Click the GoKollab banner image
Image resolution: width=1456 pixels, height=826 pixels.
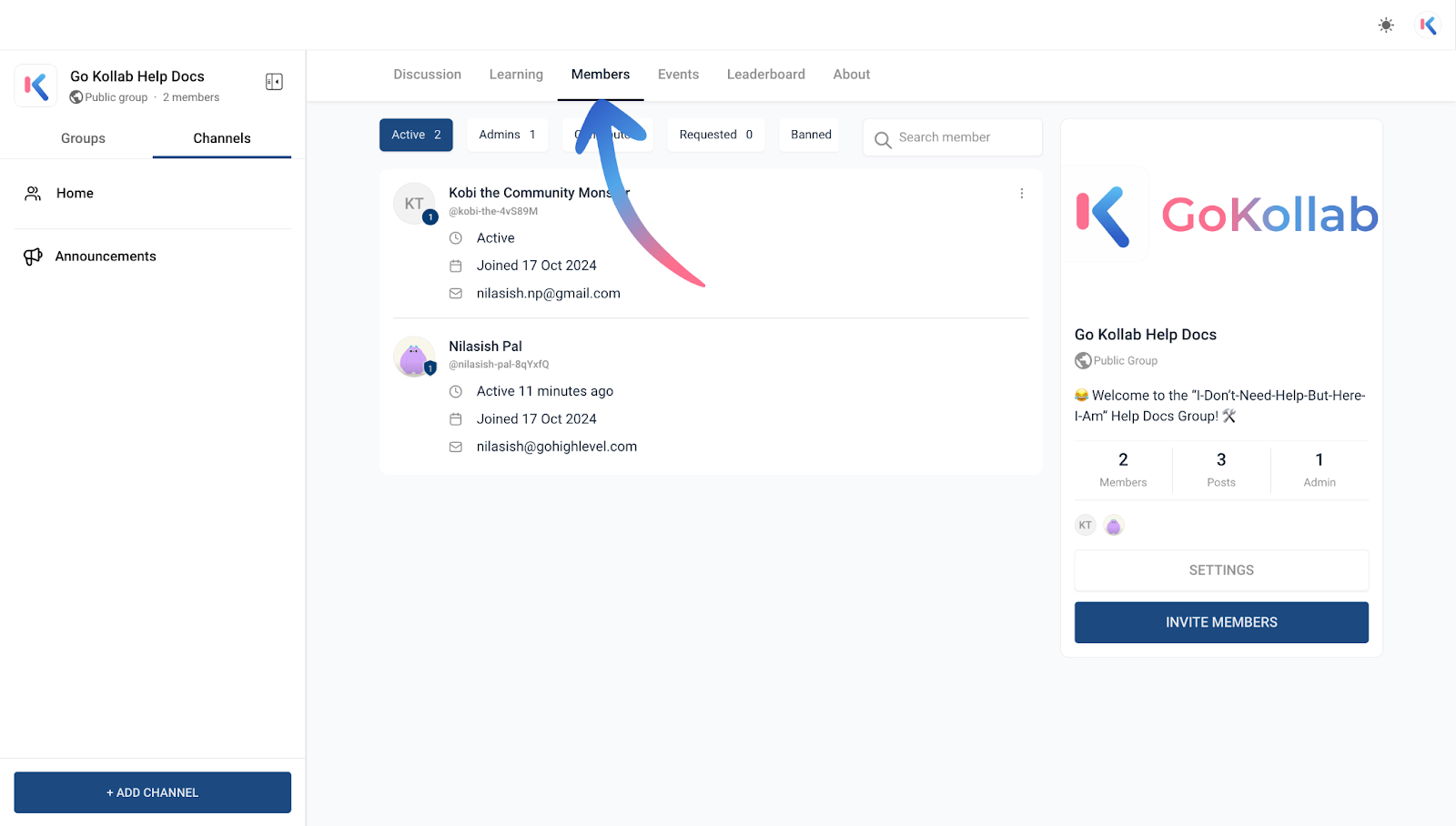click(x=1221, y=216)
